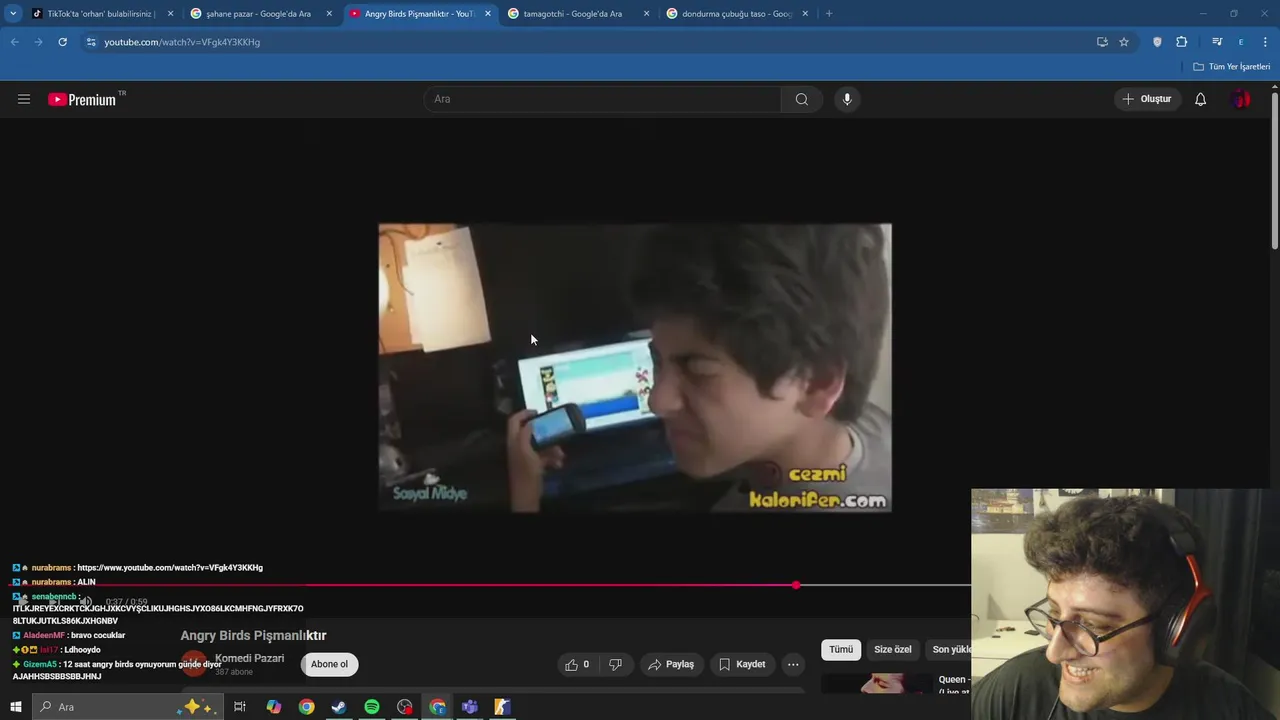This screenshot has width=1280, height=720.
Task: Select the Tümü filter chip
Action: (x=841, y=649)
